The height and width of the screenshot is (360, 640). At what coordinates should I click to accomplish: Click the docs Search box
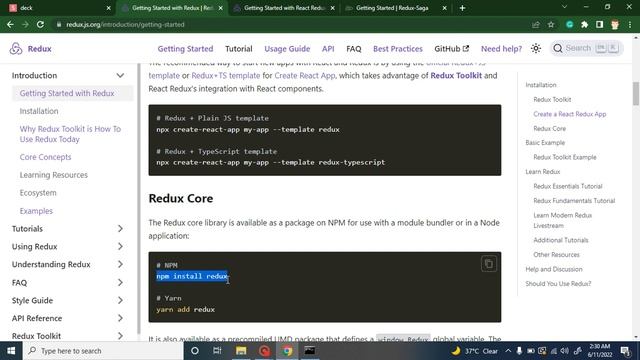587,48
